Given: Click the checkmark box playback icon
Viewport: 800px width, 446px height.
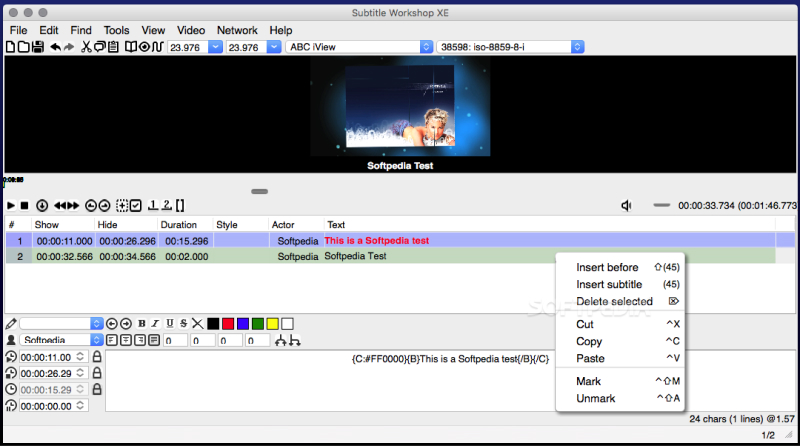Looking at the screenshot, I should pos(136,206).
